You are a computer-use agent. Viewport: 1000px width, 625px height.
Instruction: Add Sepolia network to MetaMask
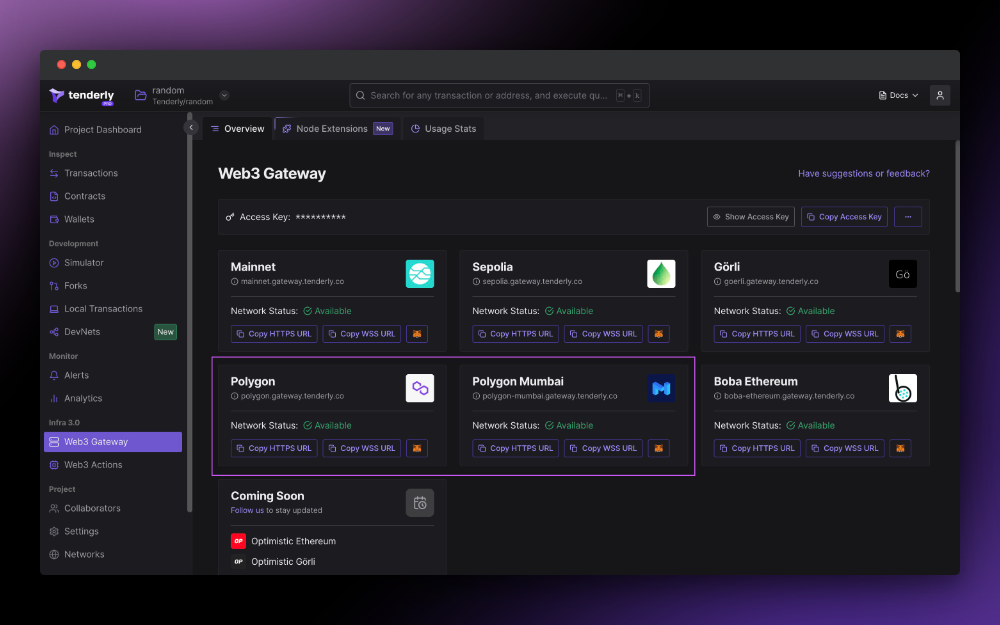[659, 334]
